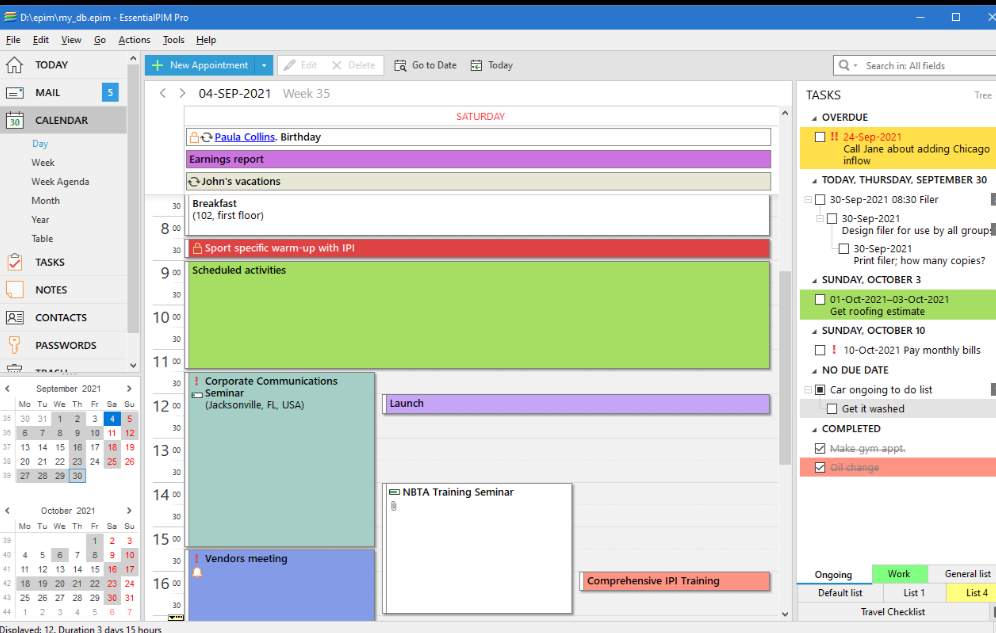Open the Tools menu
This screenshot has width=996, height=633.
[x=173, y=40]
